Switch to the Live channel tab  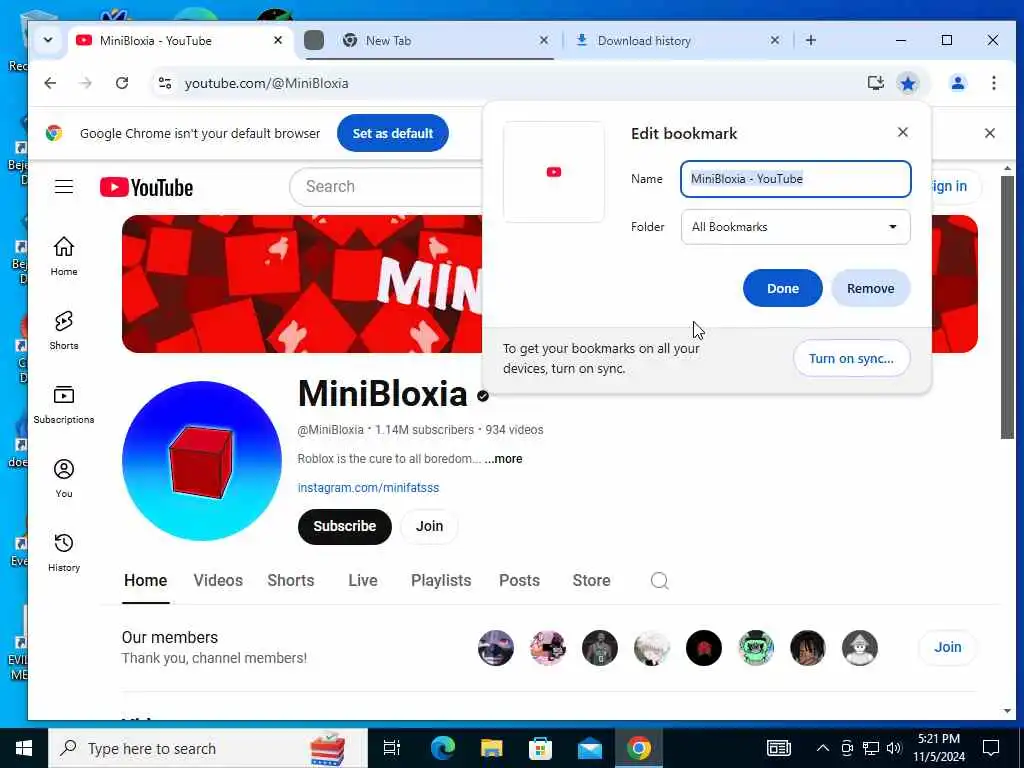coord(362,581)
